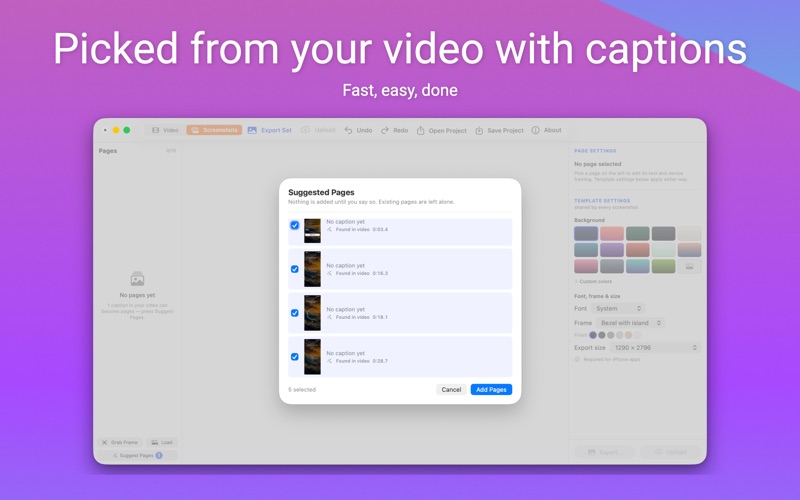Select the salmon pink background swatch

coord(612,234)
